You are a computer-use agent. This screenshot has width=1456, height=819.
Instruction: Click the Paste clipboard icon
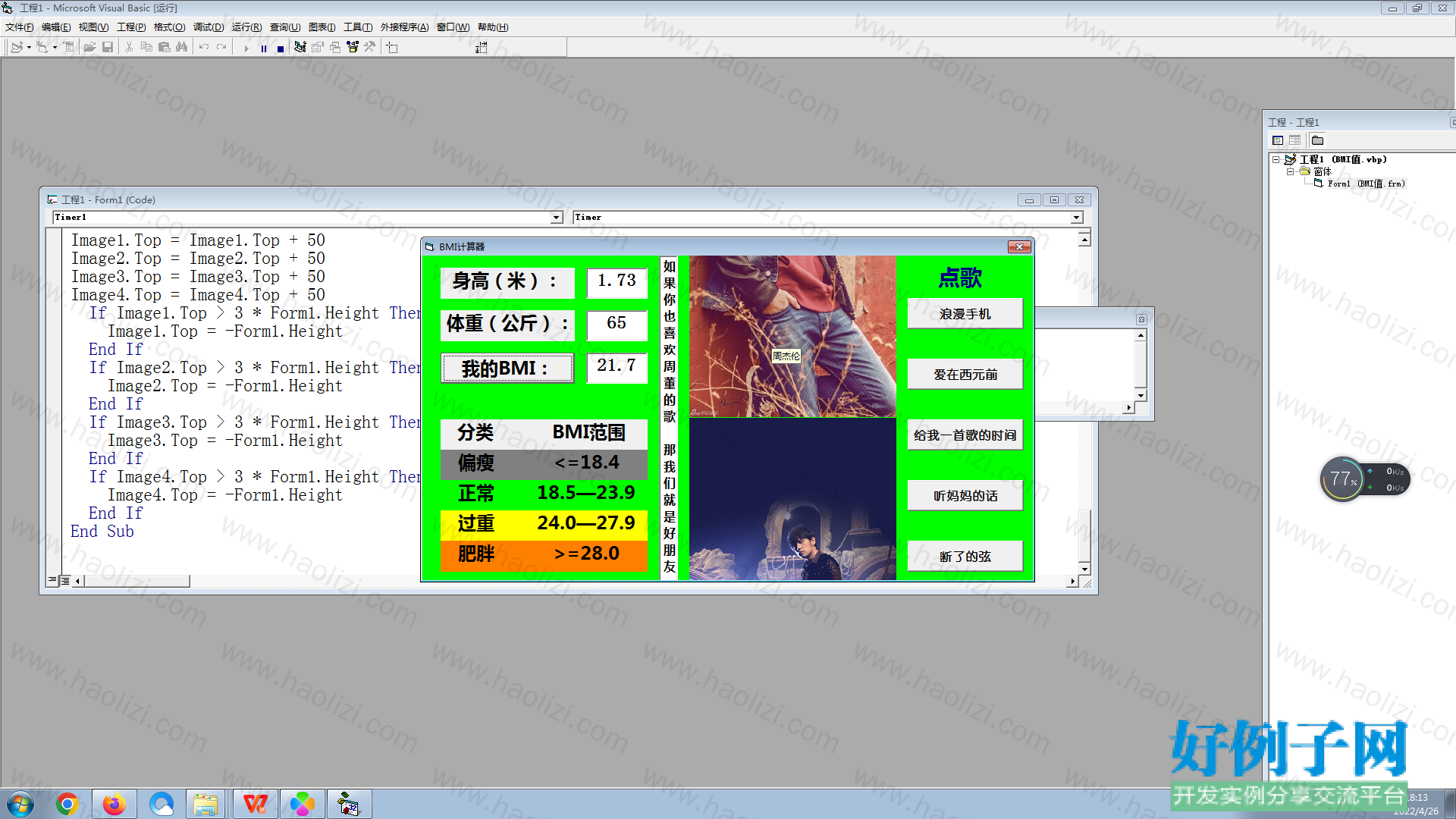pos(164,47)
